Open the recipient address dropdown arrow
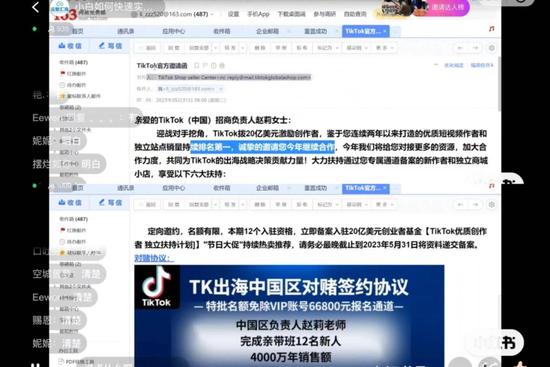 tap(221, 89)
